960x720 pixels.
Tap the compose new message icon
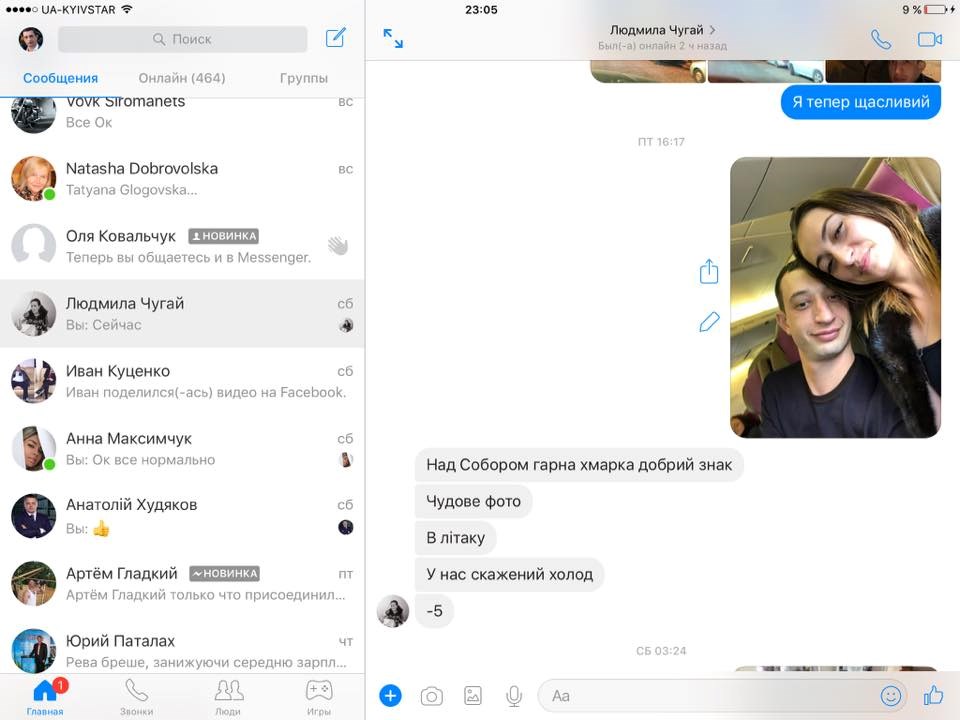pyautogui.click(x=336, y=39)
